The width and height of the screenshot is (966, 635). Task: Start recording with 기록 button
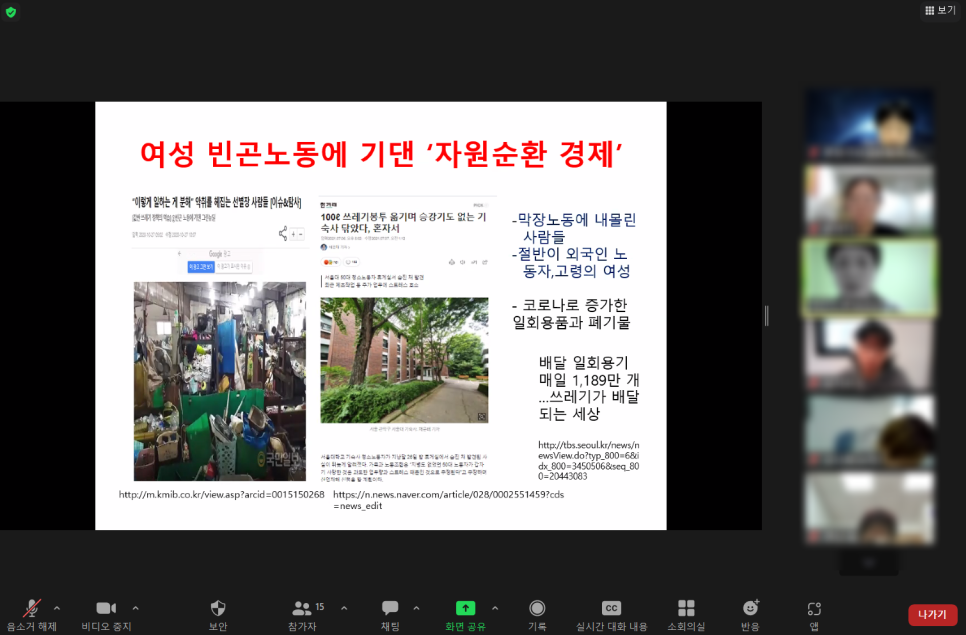537,615
